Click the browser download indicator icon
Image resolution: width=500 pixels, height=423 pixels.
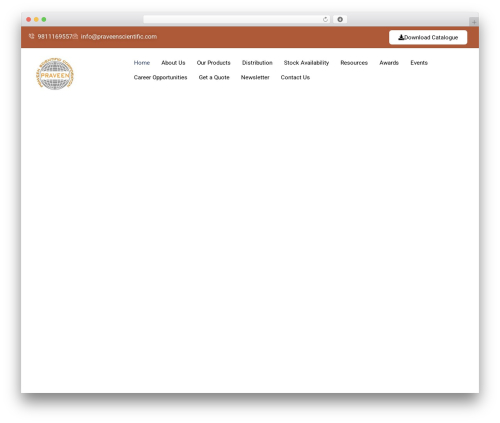click(340, 19)
